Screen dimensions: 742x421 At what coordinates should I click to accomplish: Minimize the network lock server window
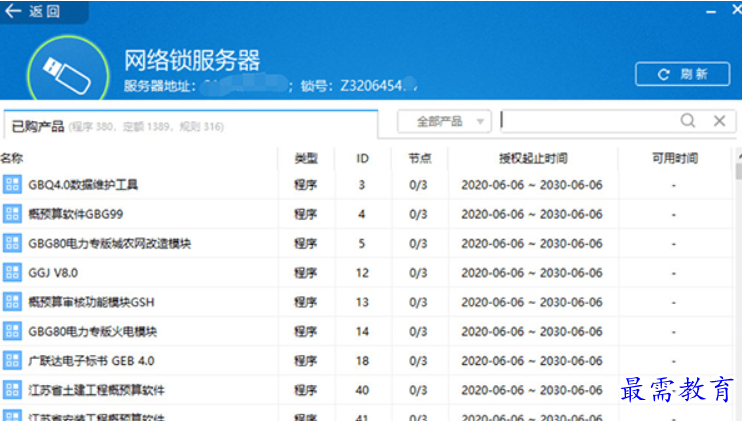click(x=711, y=12)
